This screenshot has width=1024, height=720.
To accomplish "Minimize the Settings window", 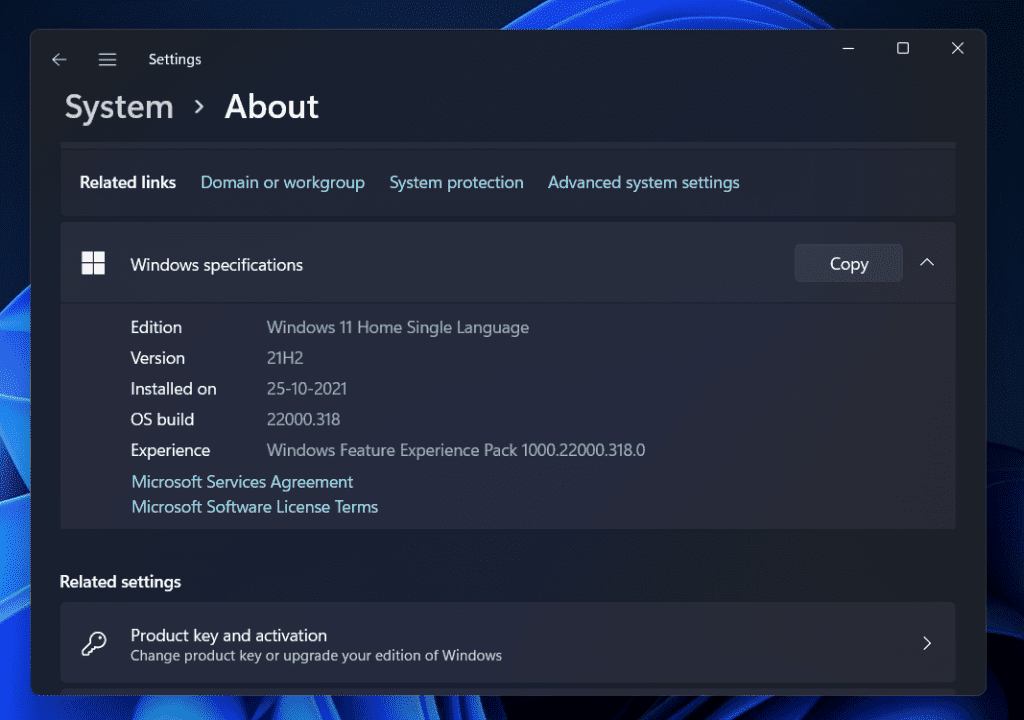I will pyautogui.click(x=848, y=47).
